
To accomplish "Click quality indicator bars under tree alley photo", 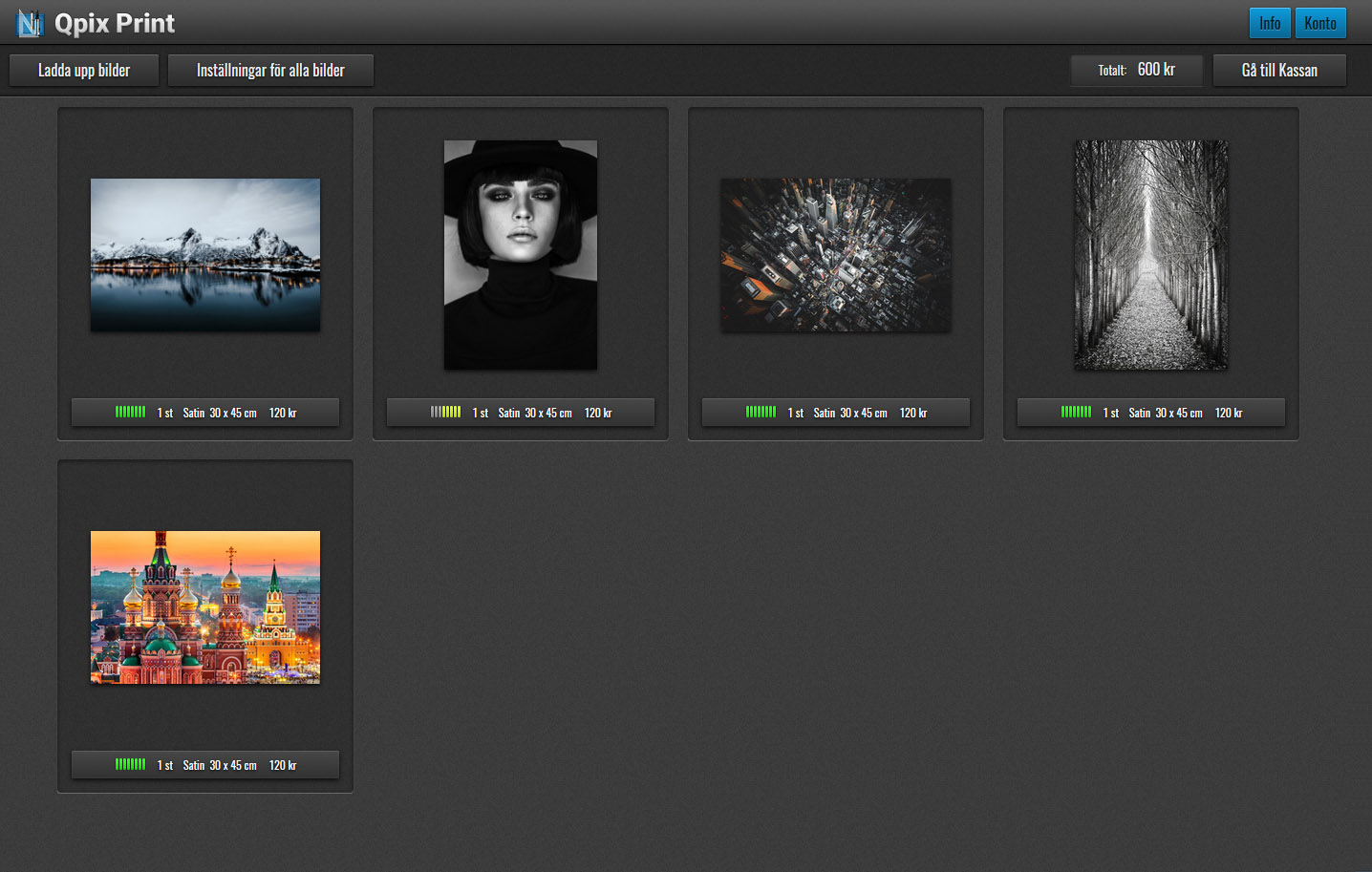I will click(x=1077, y=412).
